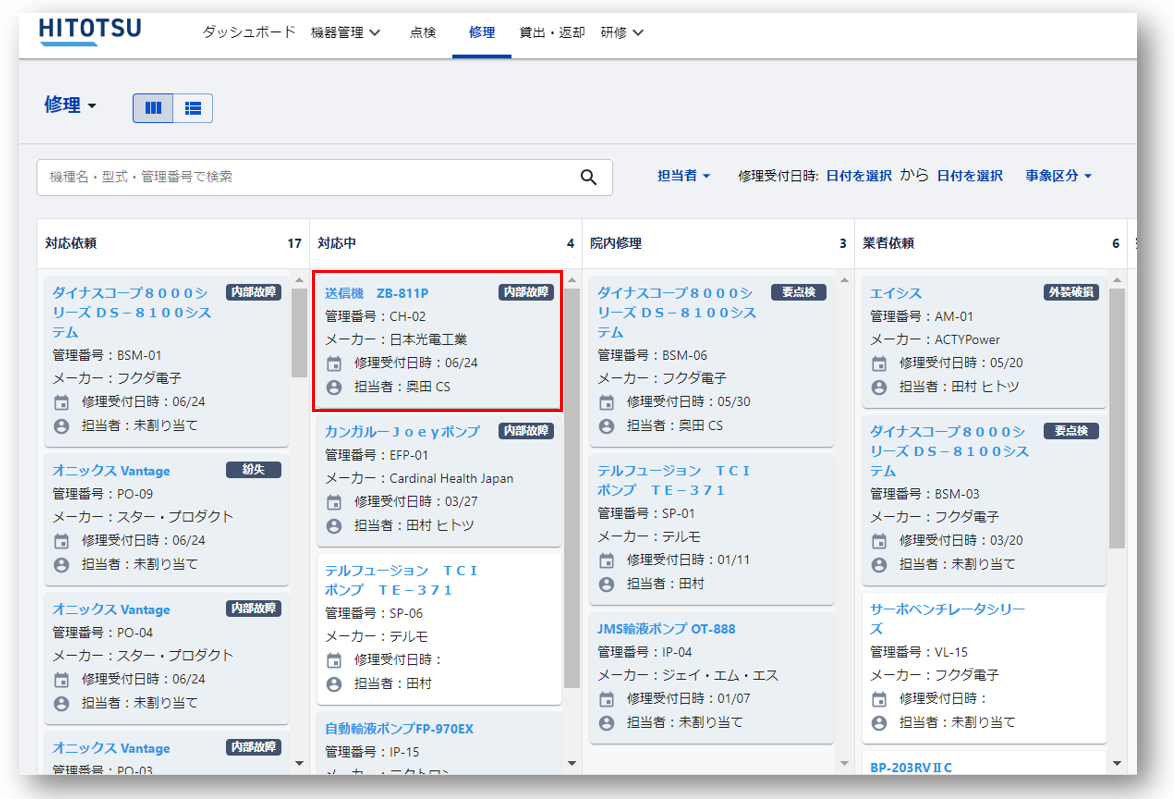Click the 外装破損 tag on エイシス card

(x=1071, y=292)
